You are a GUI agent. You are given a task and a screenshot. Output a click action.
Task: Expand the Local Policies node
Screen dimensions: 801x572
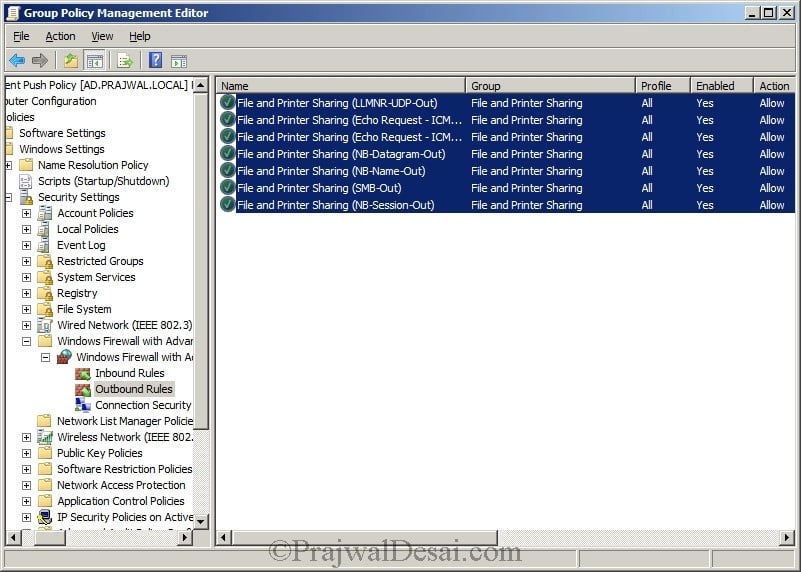[27, 229]
